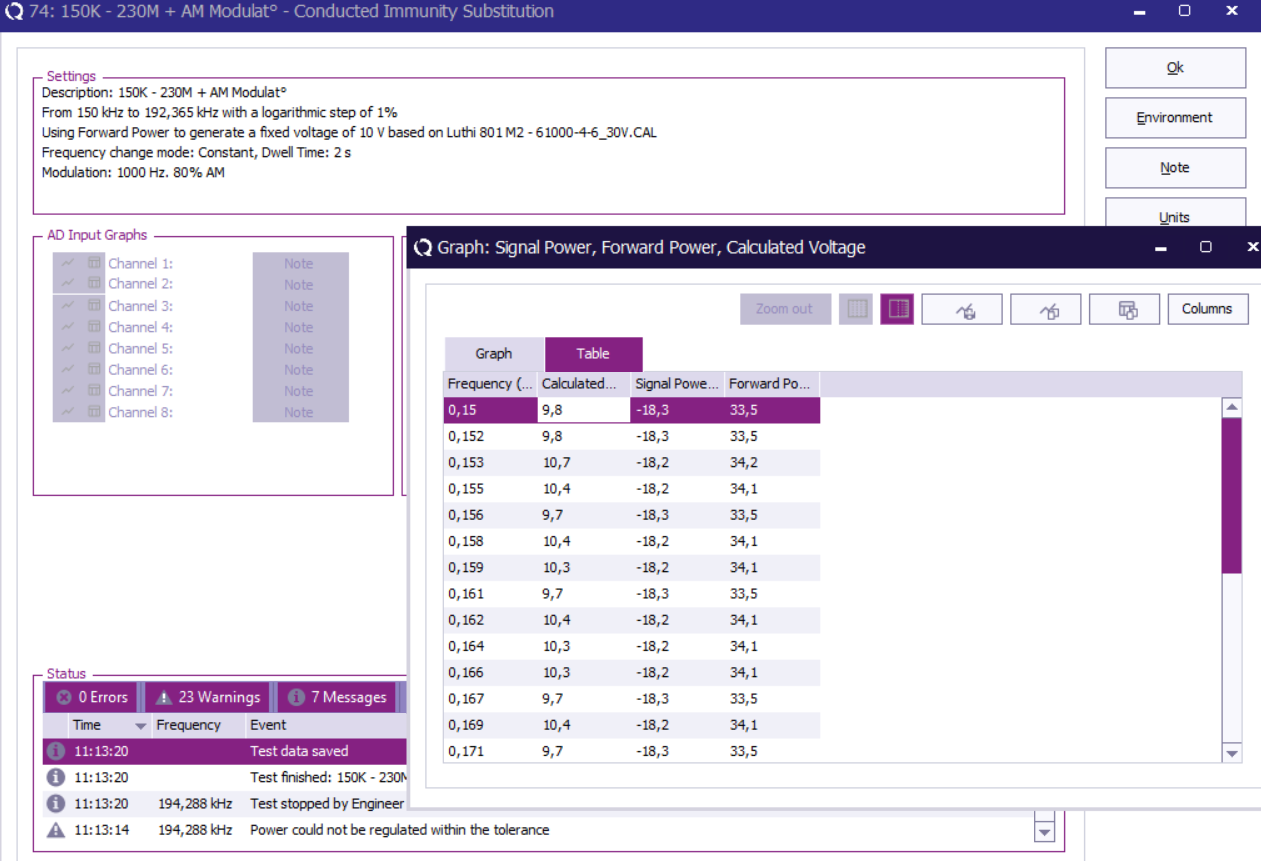Screen dimensions: 1261x861
Task: Select the 0,153 frequency row
Action: (x=632, y=462)
